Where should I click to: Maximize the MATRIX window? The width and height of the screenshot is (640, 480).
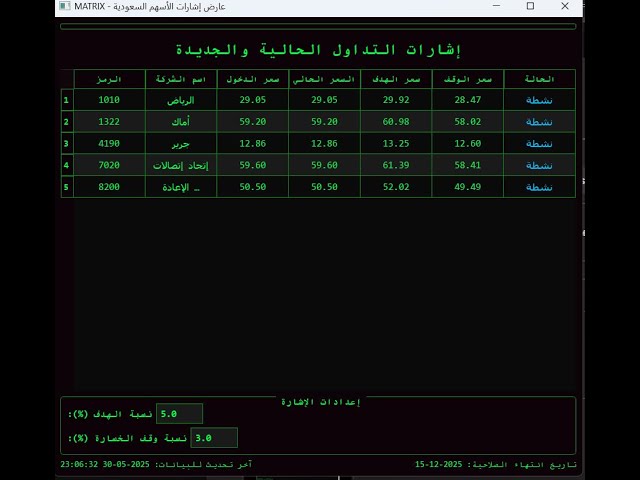530,6
